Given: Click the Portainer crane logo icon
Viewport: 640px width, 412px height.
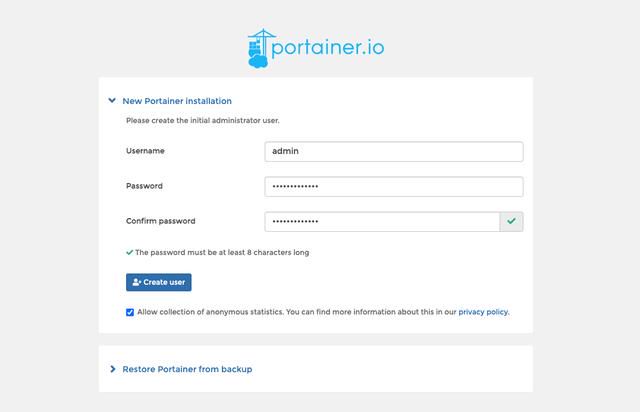Looking at the screenshot, I should coord(259,48).
